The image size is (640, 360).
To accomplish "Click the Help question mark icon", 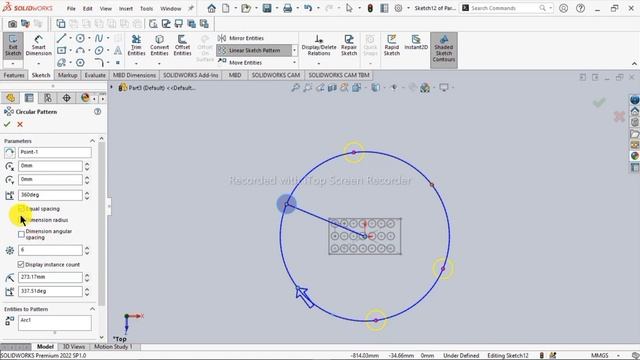I will [580, 8].
